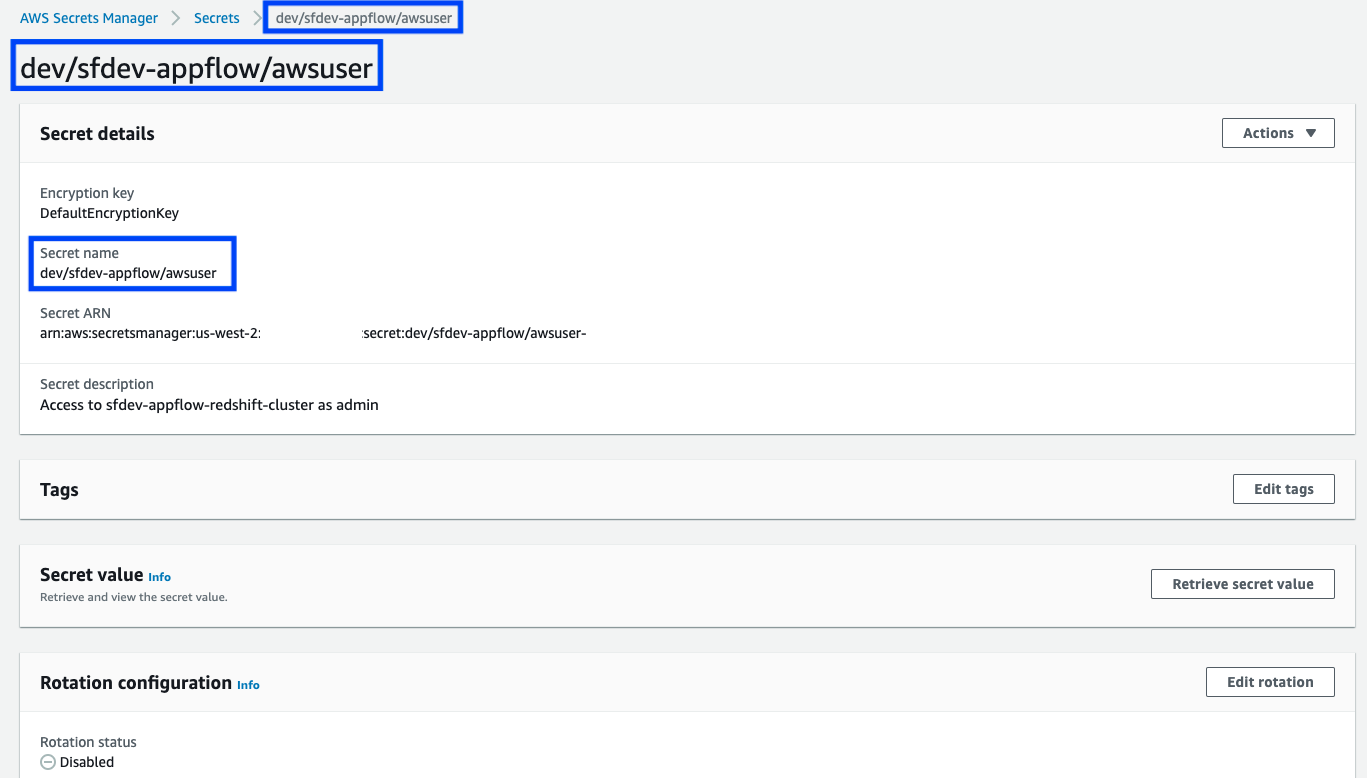The image size is (1367, 778).
Task: Click the Edit tags button
Action: (1284, 489)
